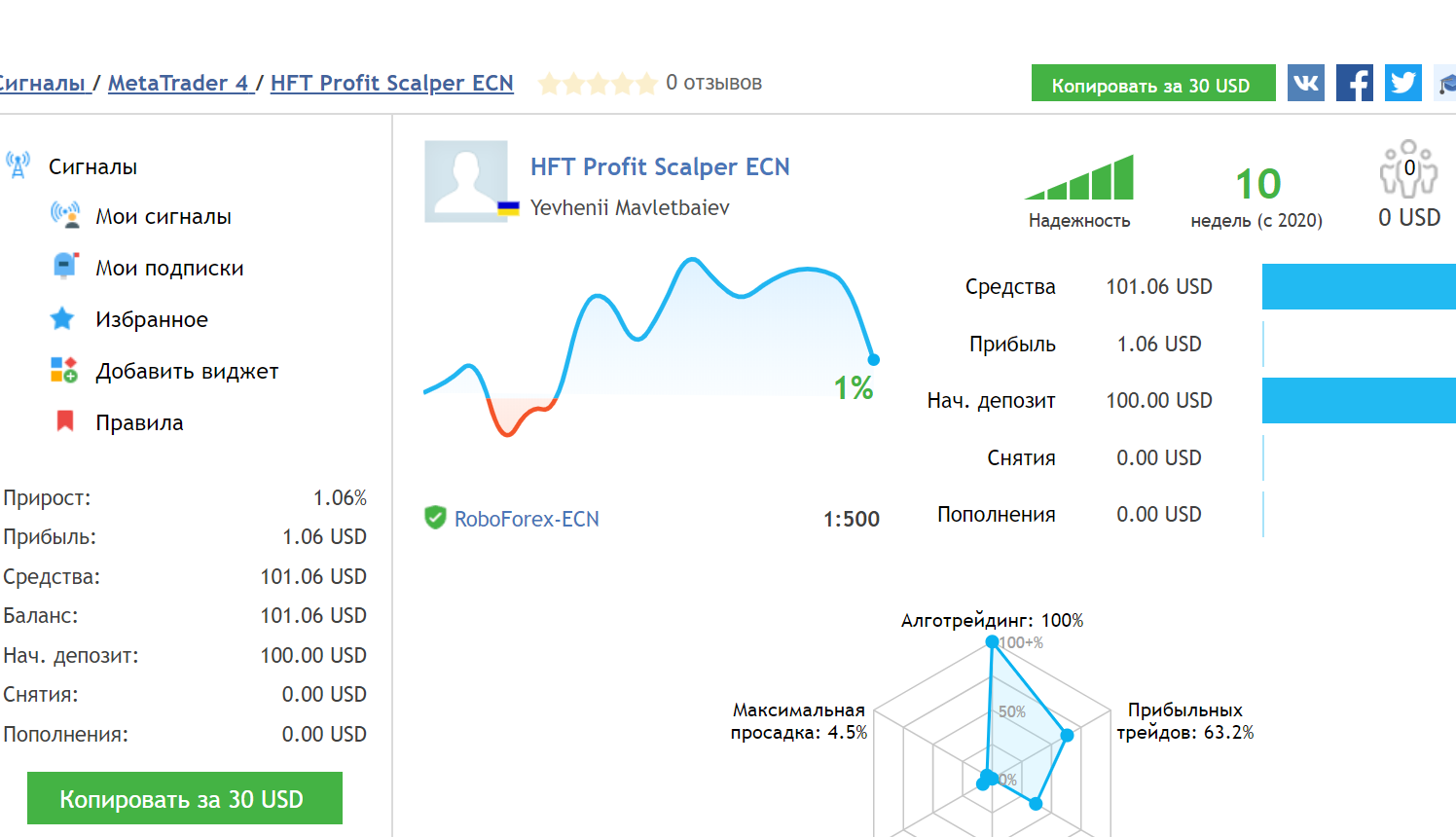
Task: Share signal on VK icon
Action: coord(1305,83)
